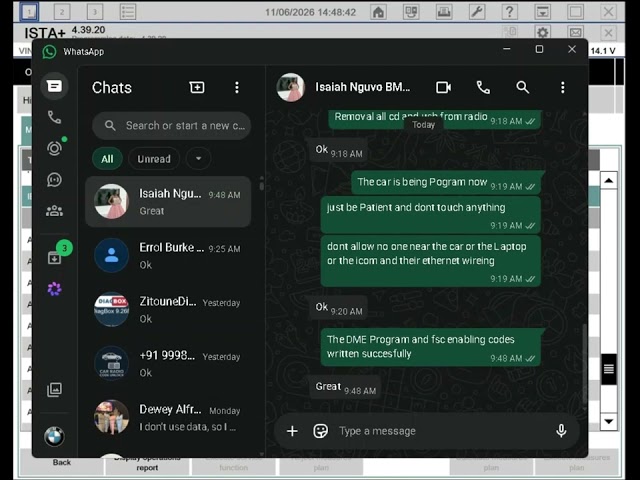Open ISTA+ mail envelope icon

pos(576,32)
